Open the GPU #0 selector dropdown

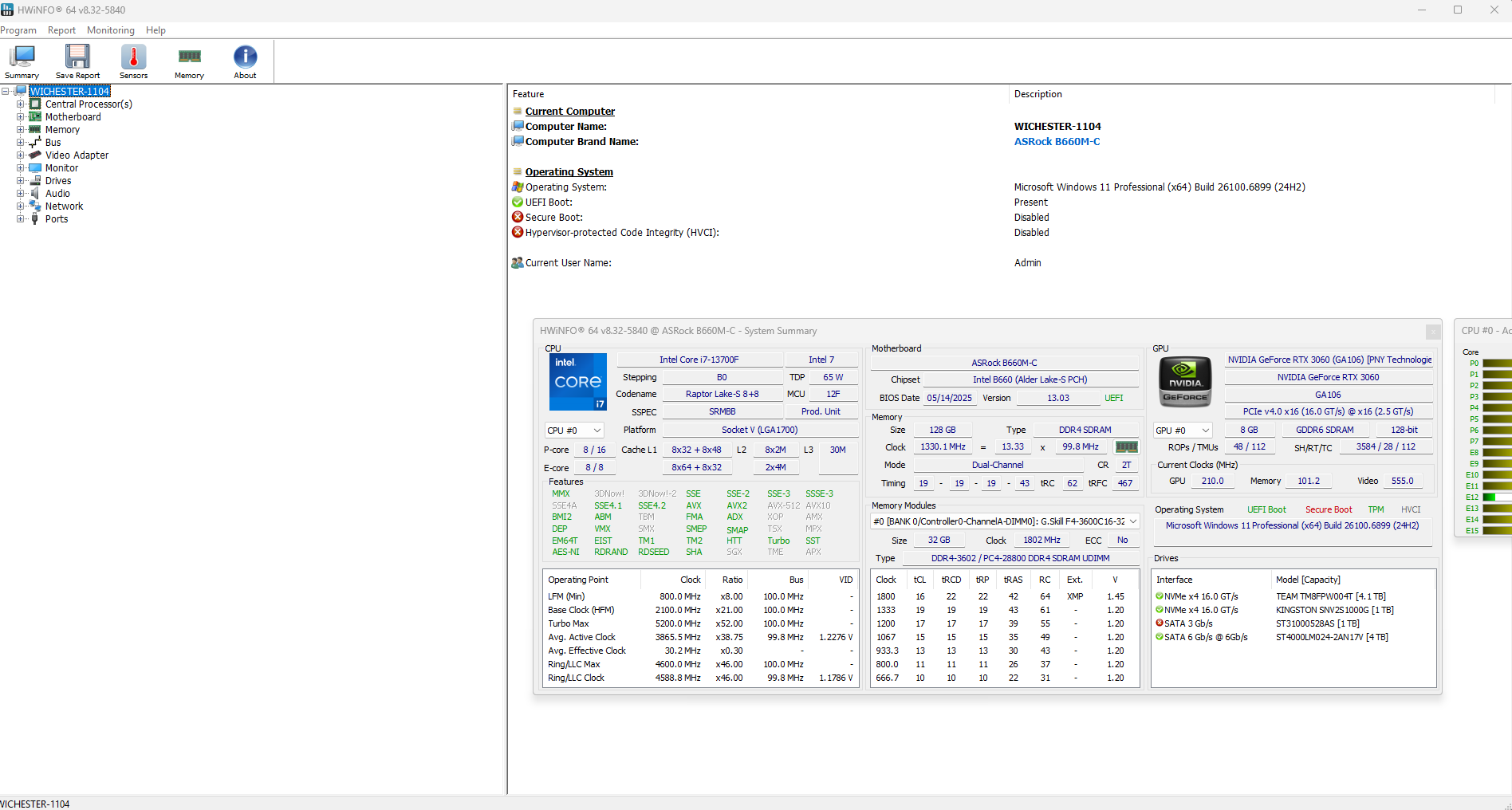click(1183, 431)
